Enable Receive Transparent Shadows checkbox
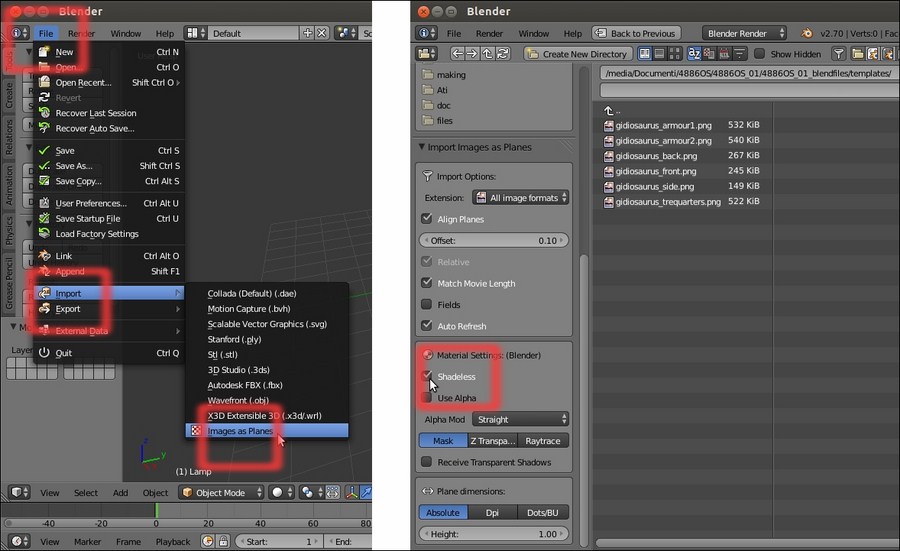This screenshot has height=551, width=900. point(426,461)
